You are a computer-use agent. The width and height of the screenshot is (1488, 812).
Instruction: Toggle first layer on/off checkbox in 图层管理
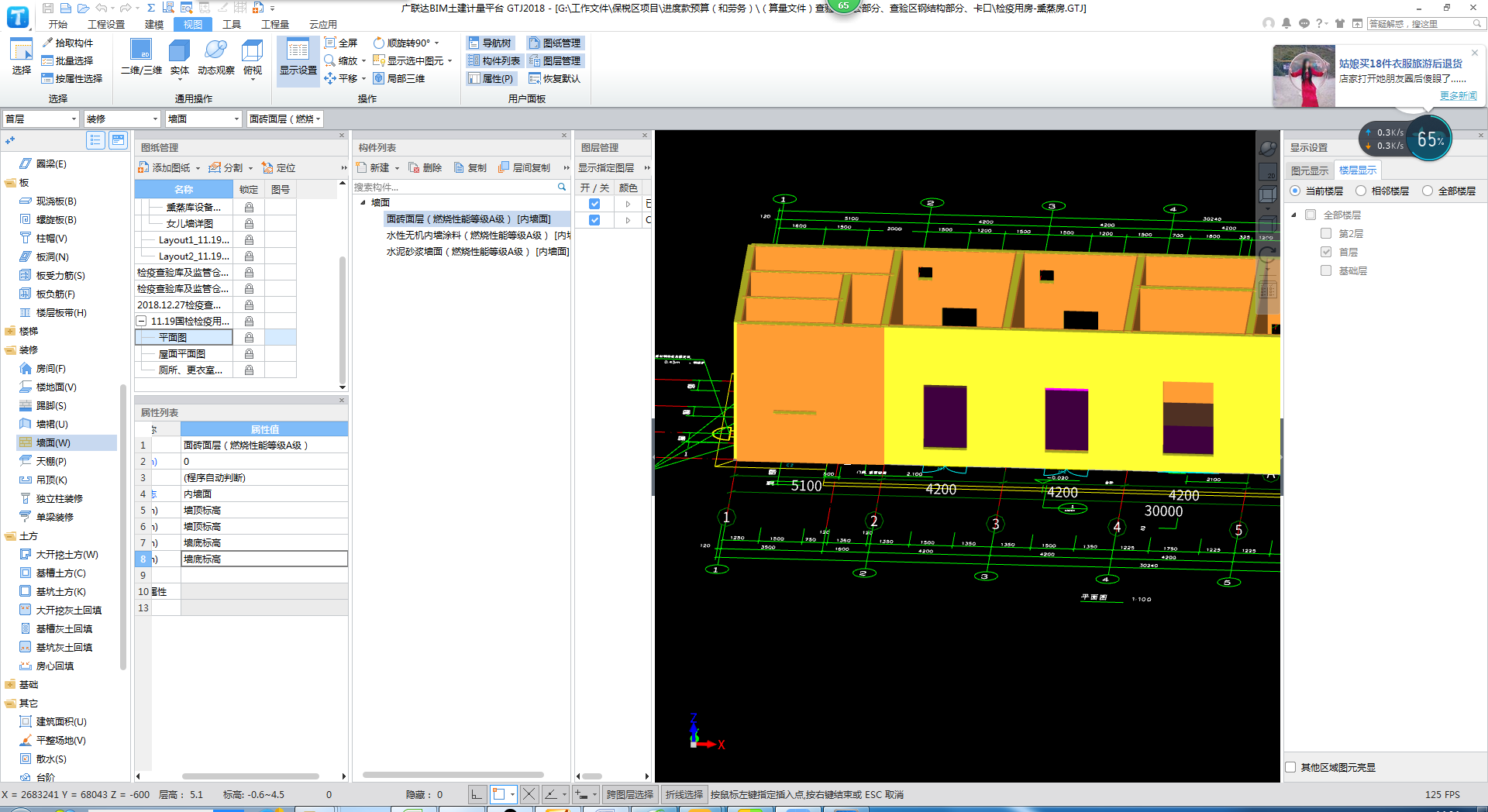point(594,204)
